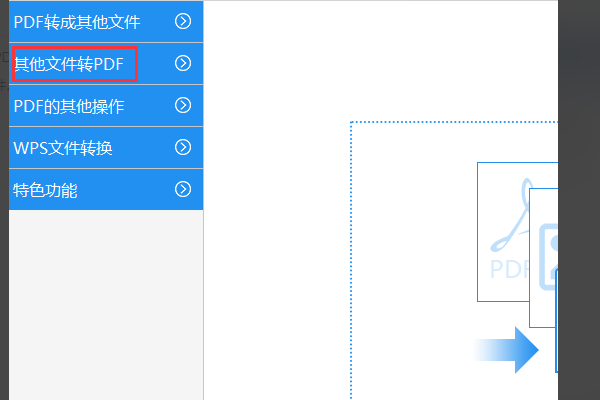Image resolution: width=600 pixels, height=400 pixels.
Task: Expand the 其他文件转PDF circled arrow
Action: pos(183,63)
